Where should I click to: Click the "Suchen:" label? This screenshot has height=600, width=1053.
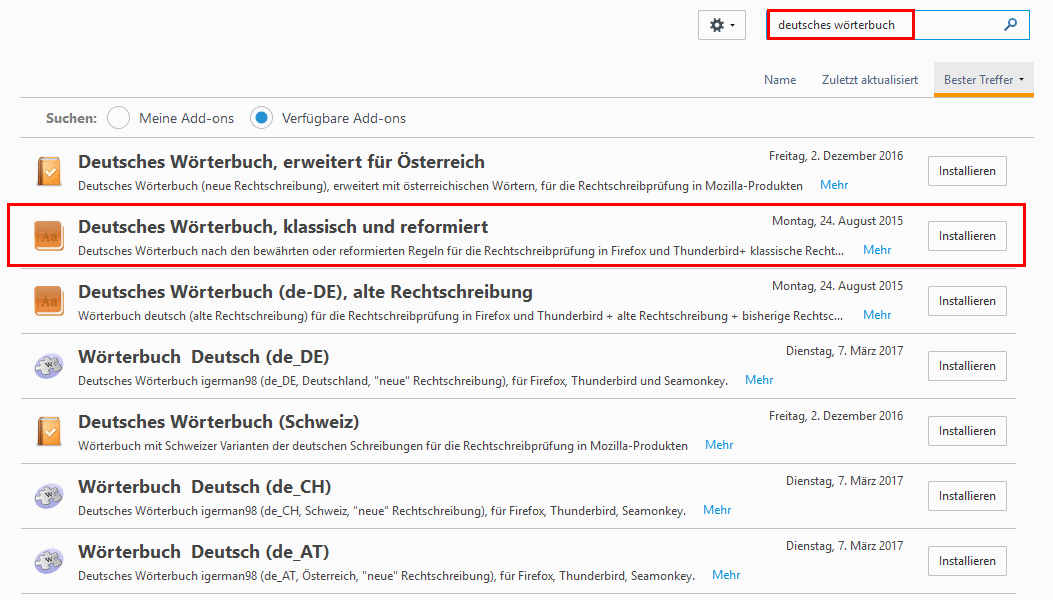pos(71,118)
